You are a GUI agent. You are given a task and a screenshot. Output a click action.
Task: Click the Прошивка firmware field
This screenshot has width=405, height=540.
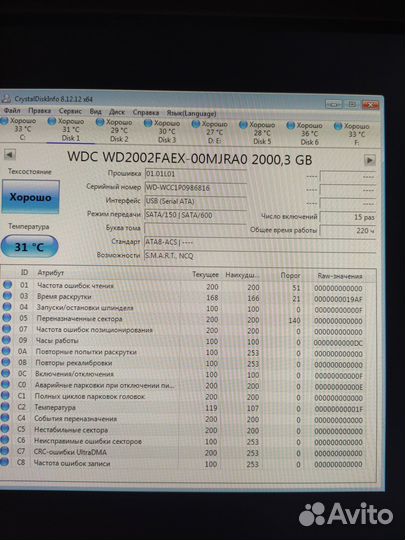[195, 174]
